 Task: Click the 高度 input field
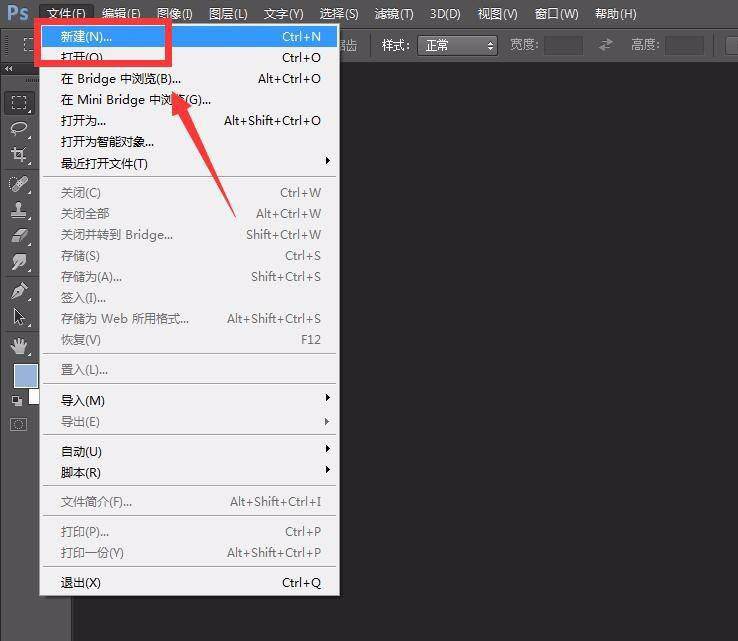pyautogui.click(x=684, y=45)
